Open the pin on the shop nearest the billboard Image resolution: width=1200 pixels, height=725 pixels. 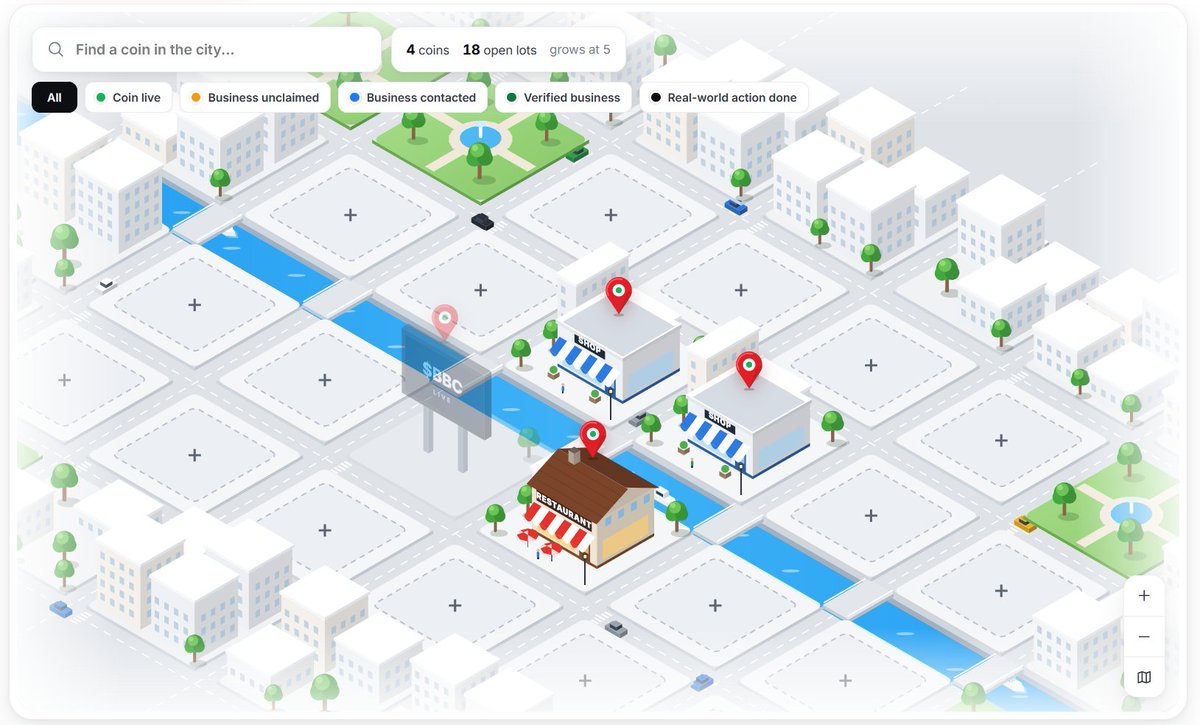coord(619,295)
